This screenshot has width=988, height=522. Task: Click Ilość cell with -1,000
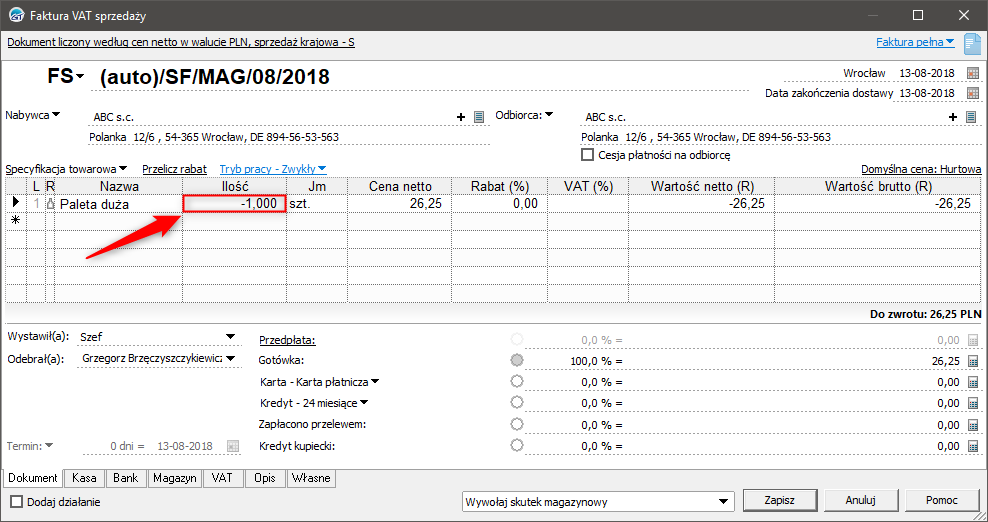click(x=234, y=203)
